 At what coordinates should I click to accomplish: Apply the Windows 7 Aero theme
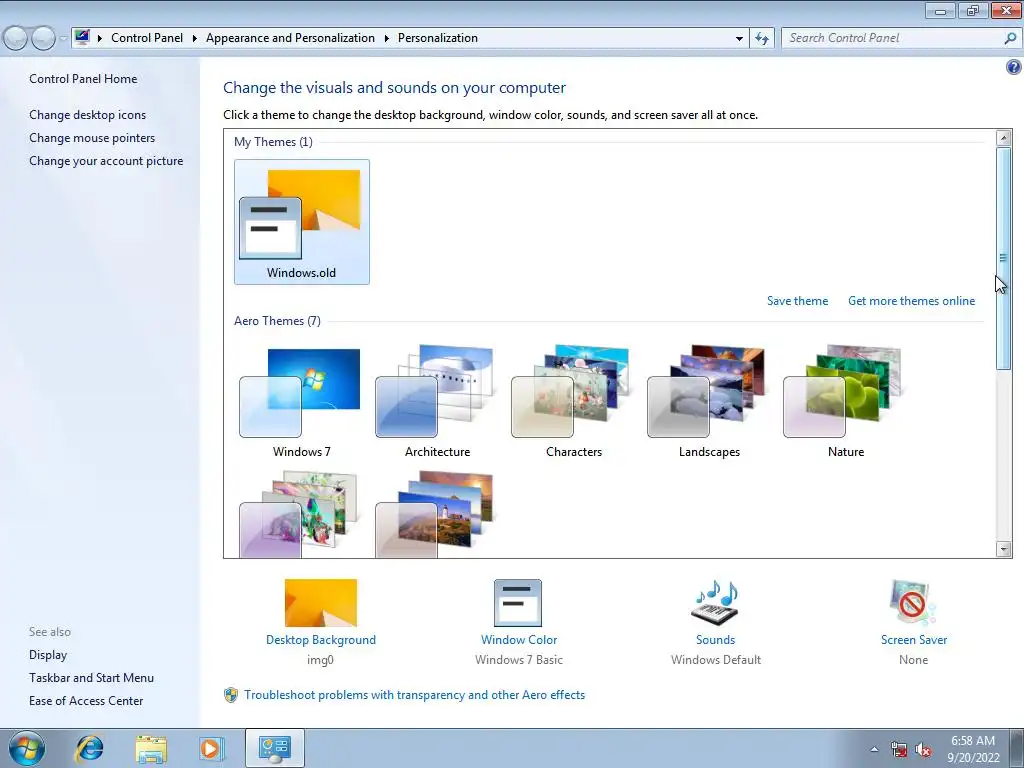tap(301, 403)
